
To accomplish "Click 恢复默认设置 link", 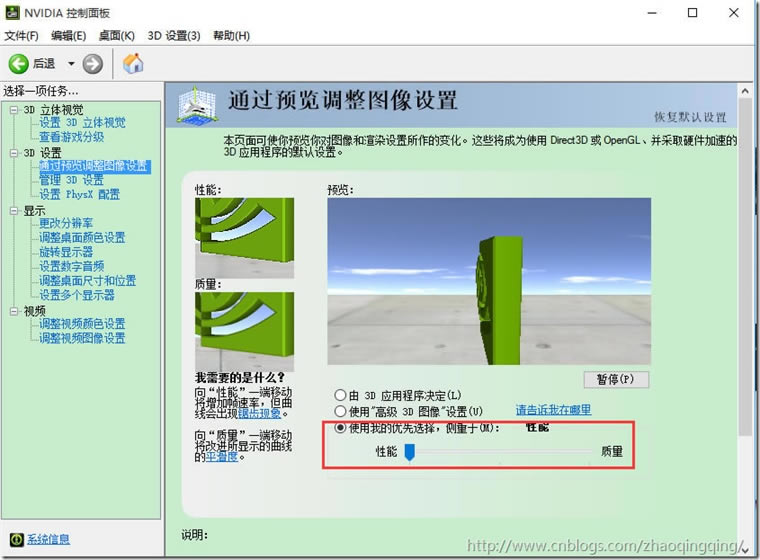I will (x=690, y=117).
